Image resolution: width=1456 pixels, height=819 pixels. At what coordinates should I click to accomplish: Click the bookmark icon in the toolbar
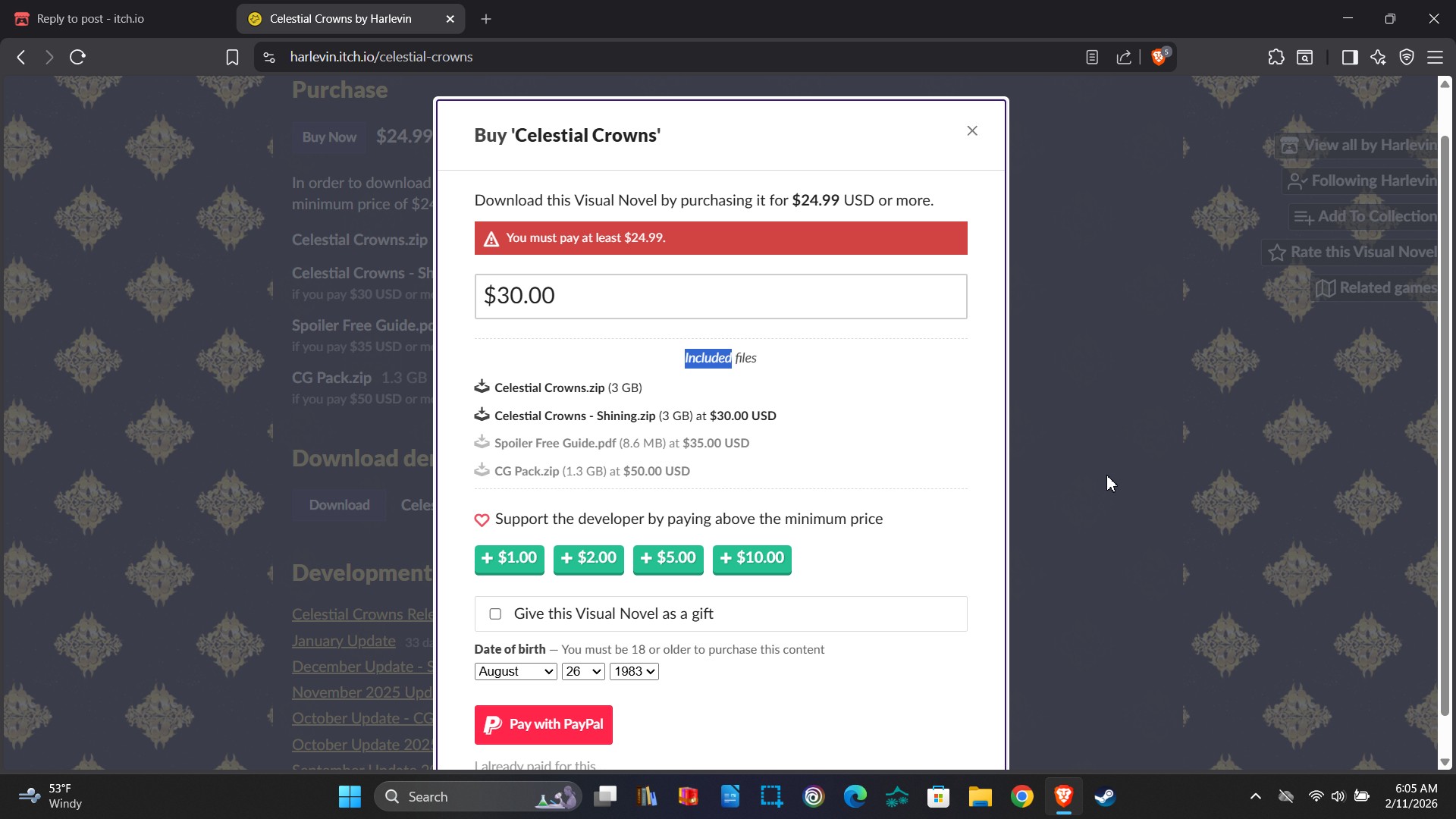pos(233,57)
